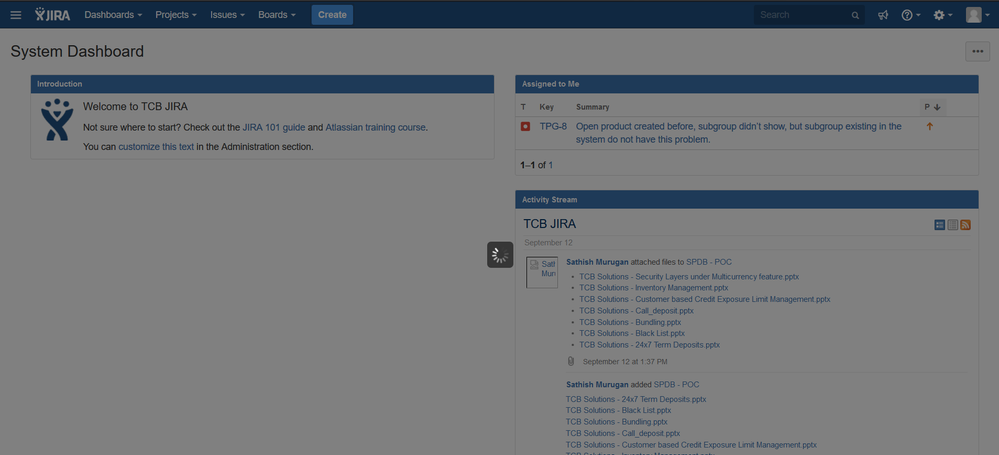Open the user avatar profile menu
The width and height of the screenshot is (999, 455).
pos(977,15)
